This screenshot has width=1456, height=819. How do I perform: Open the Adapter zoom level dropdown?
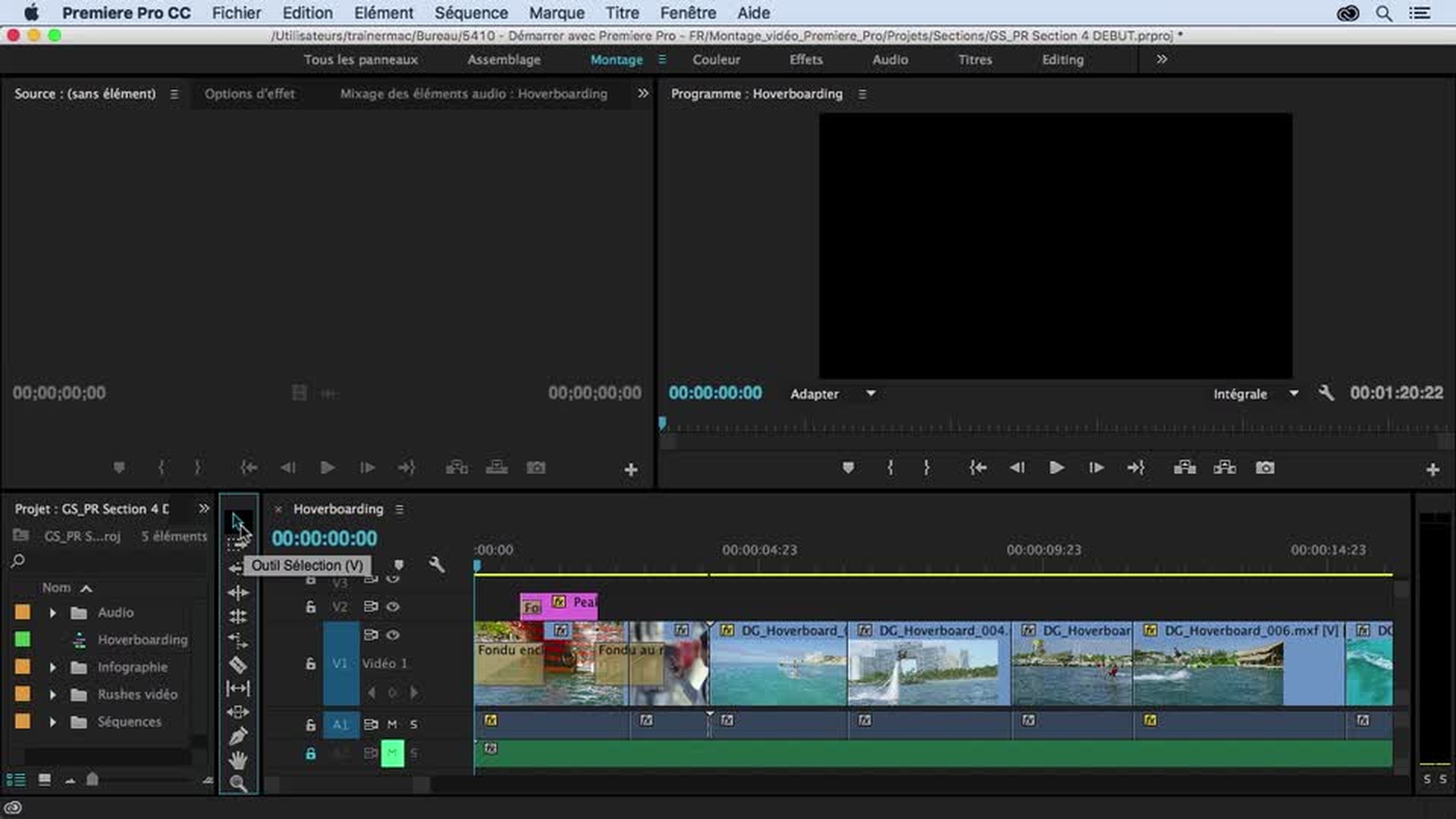(x=871, y=394)
